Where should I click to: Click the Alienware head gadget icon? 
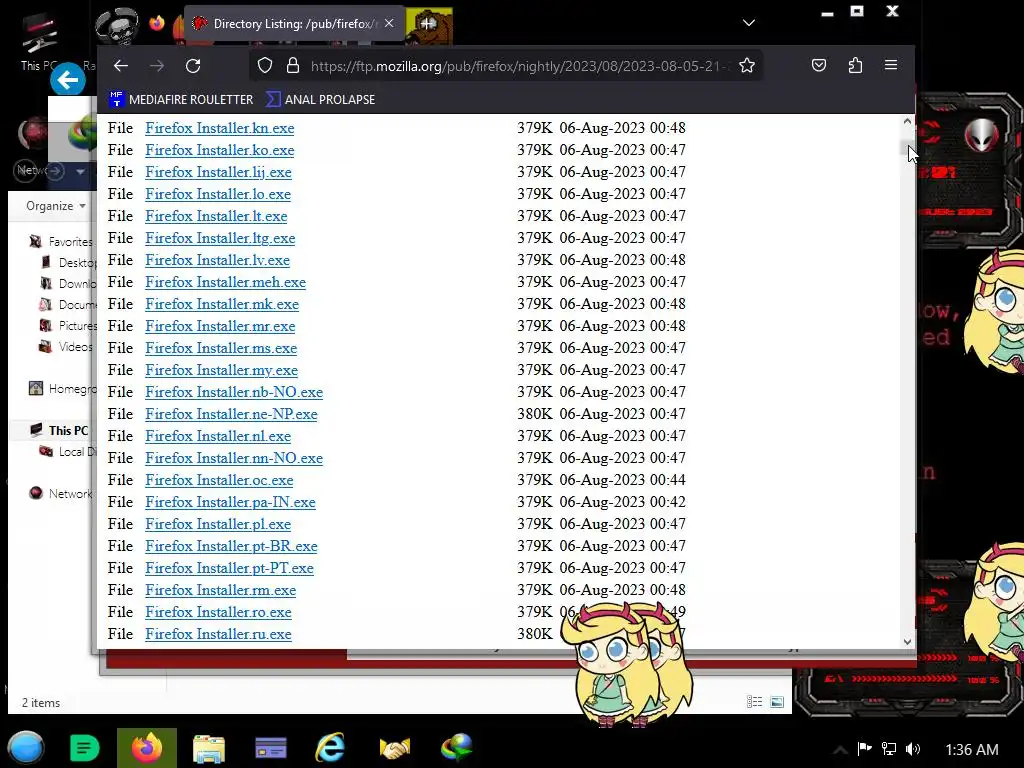click(982, 135)
